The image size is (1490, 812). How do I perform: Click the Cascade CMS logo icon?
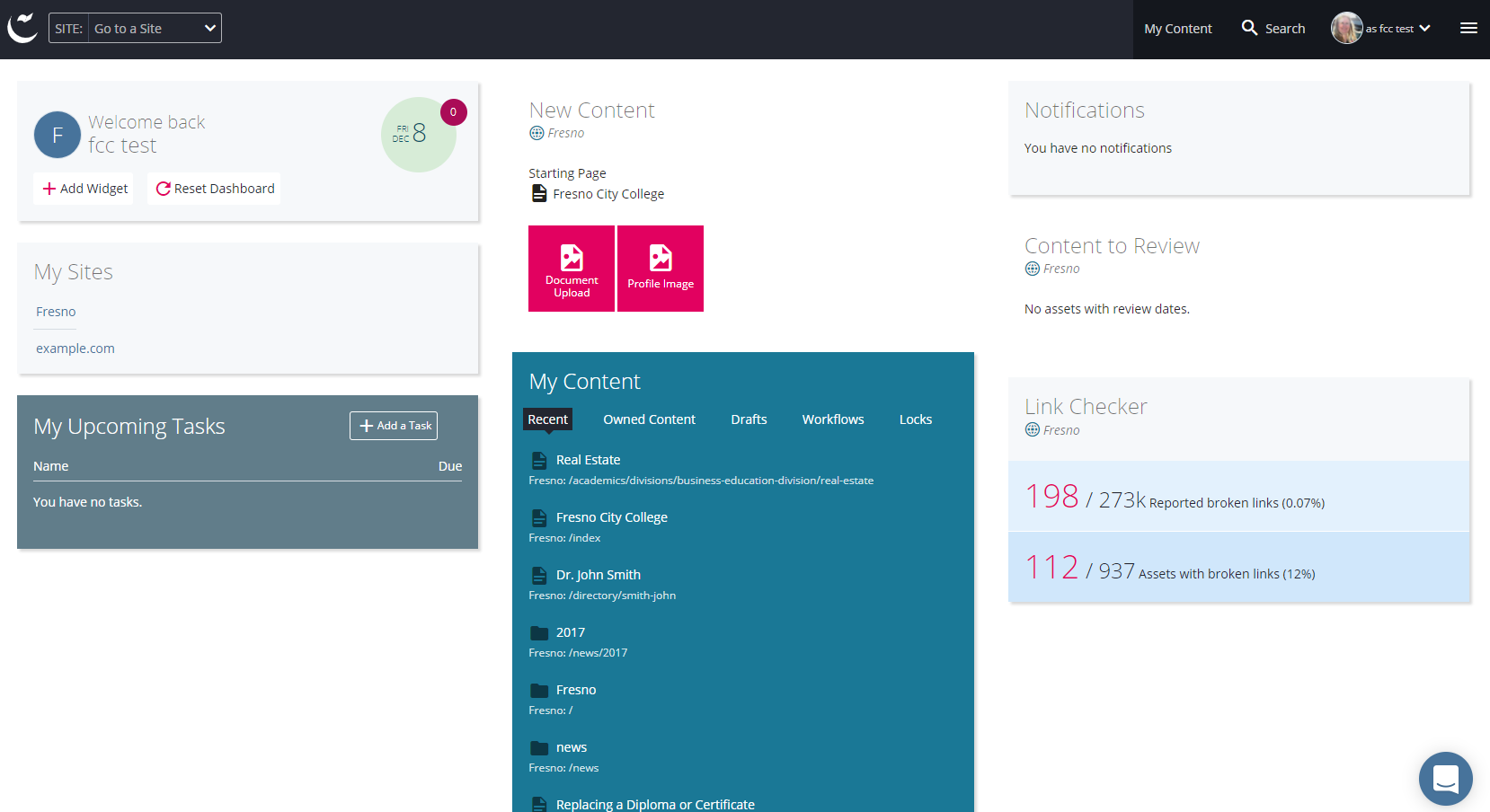tap(22, 28)
